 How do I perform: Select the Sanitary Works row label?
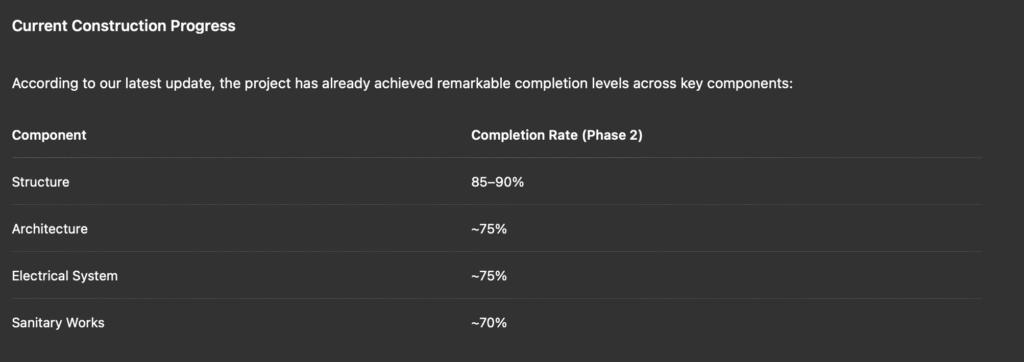pos(58,323)
